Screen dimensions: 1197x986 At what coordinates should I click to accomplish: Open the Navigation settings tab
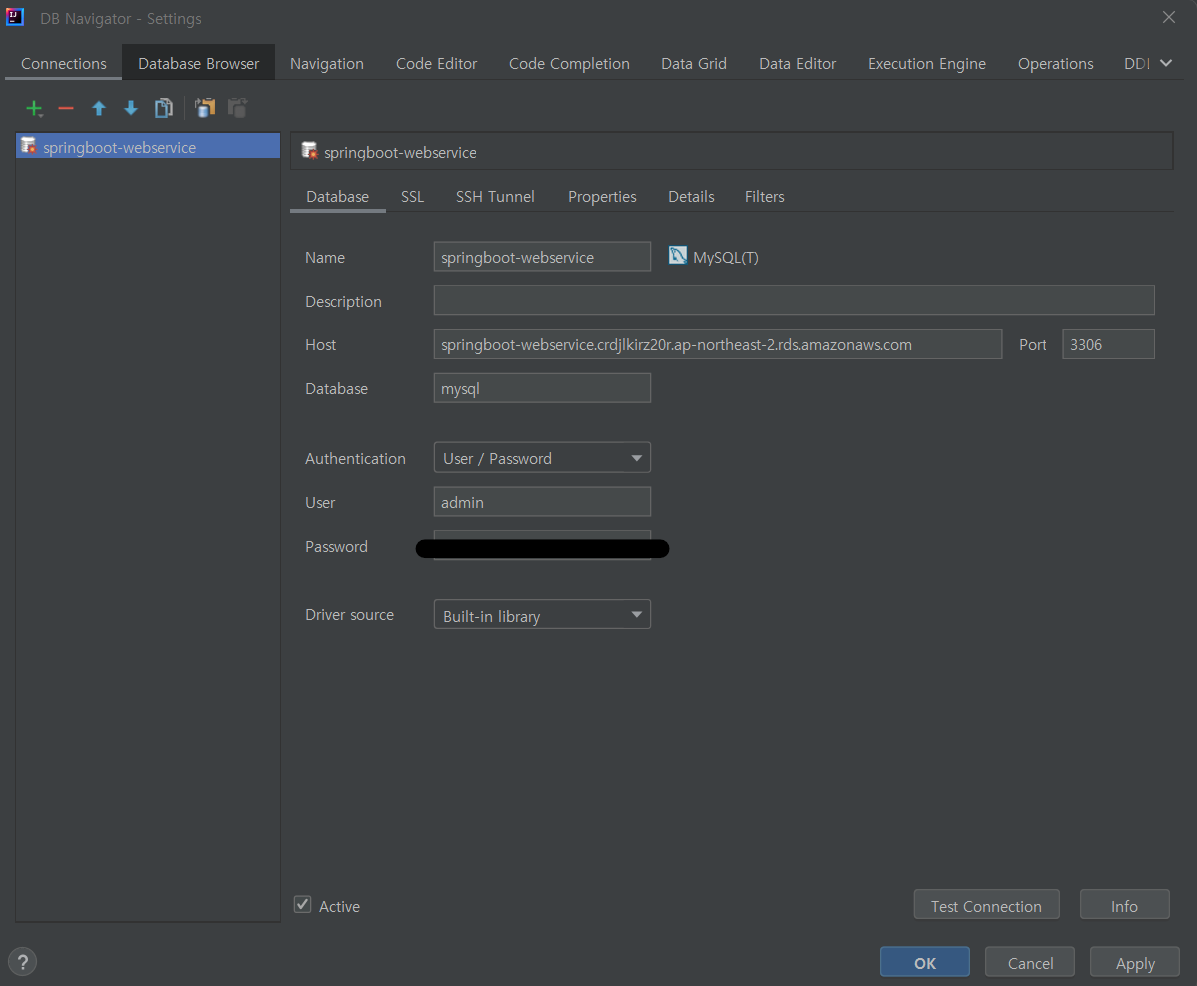pyautogui.click(x=327, y=63)
